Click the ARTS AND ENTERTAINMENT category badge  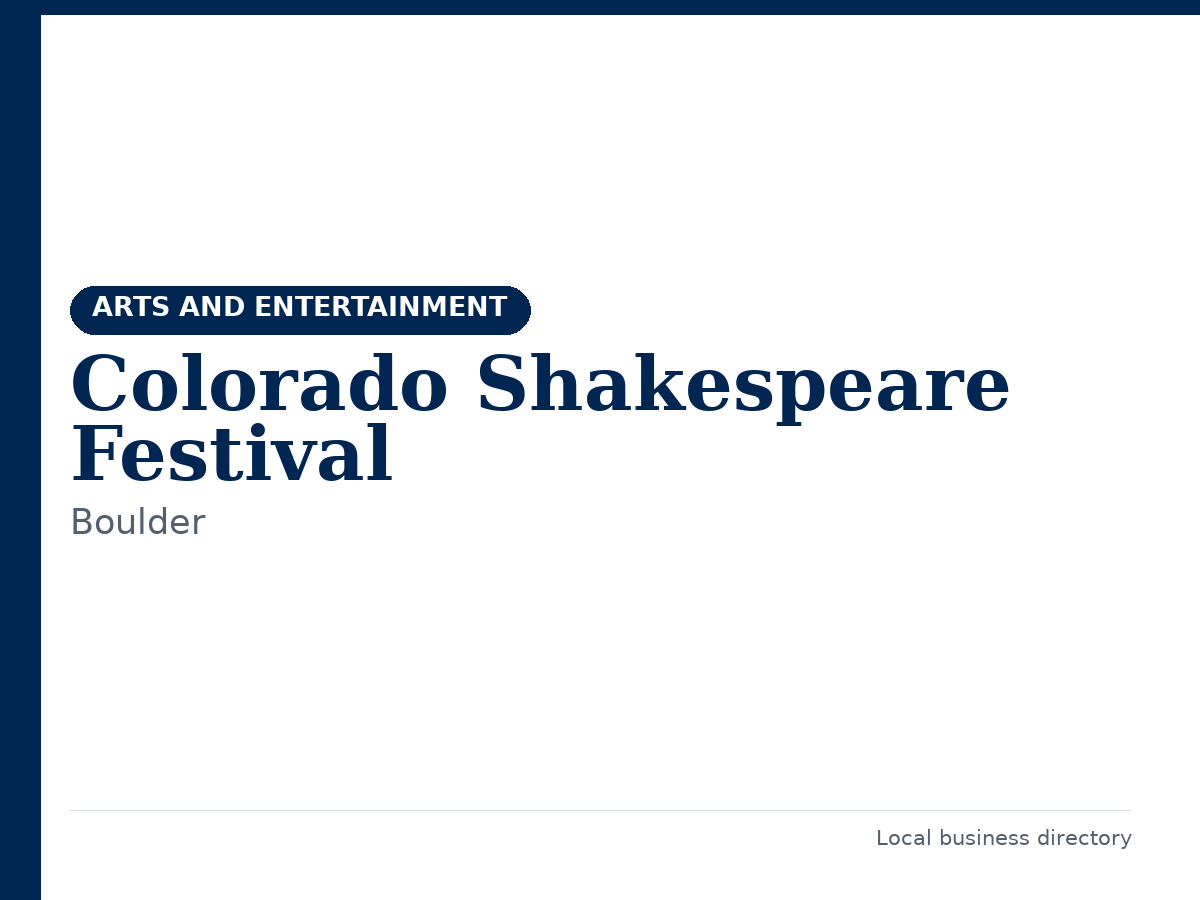click(x=300, y=310)
